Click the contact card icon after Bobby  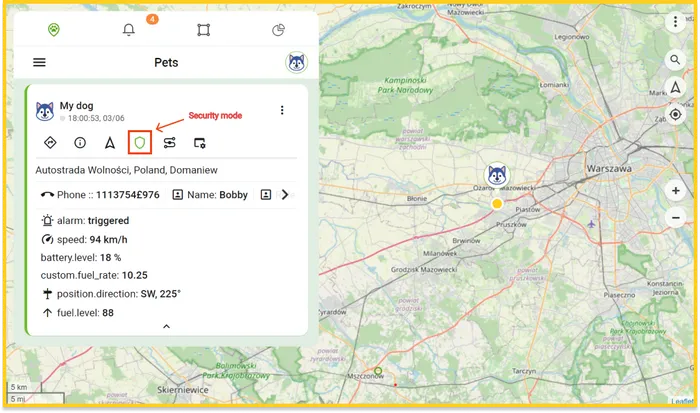point(266,195)
